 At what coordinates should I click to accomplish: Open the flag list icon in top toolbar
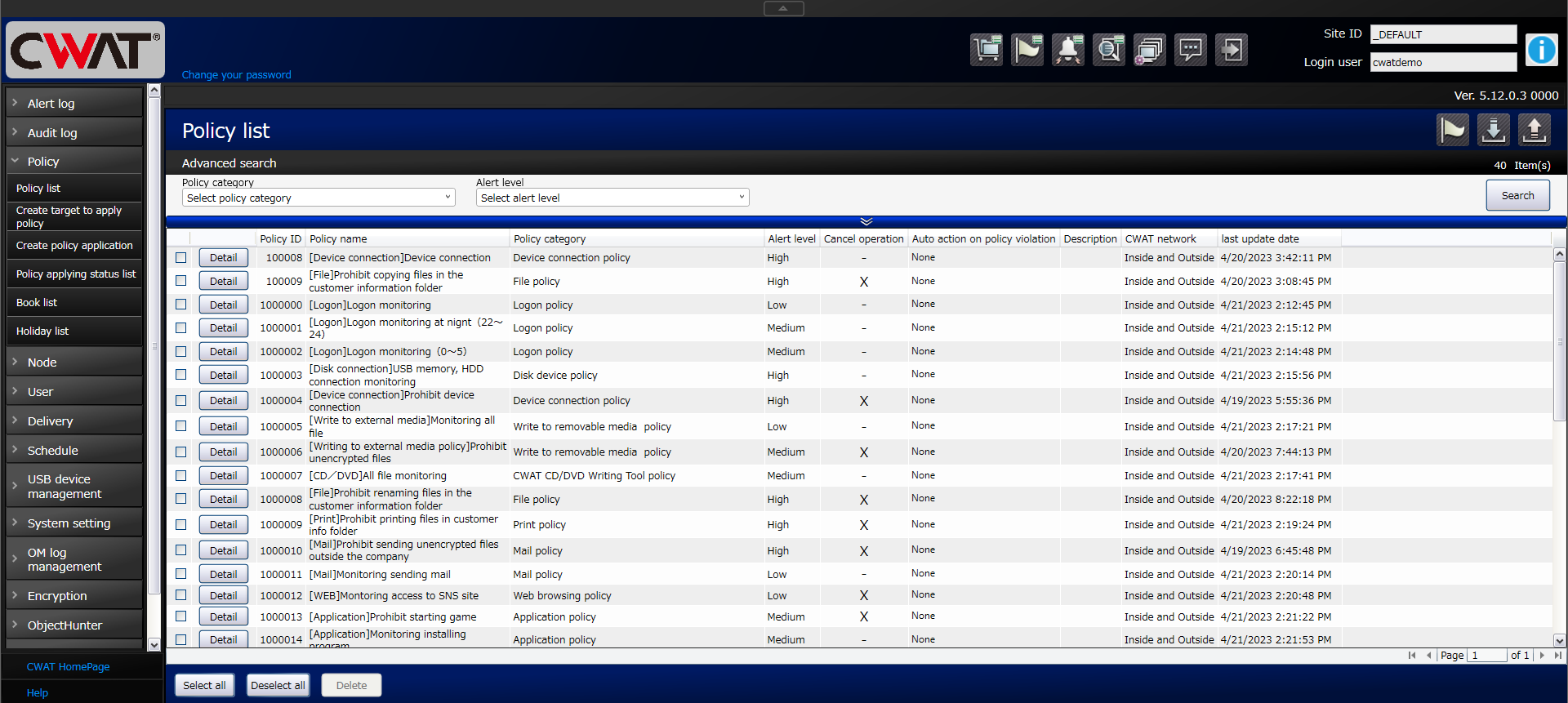tap(1027, 50)
